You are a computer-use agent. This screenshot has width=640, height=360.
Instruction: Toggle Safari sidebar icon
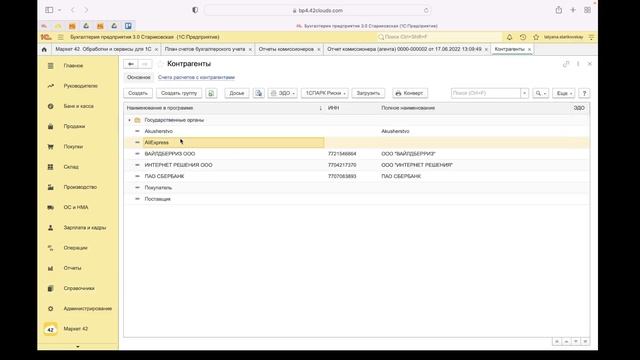49,10
